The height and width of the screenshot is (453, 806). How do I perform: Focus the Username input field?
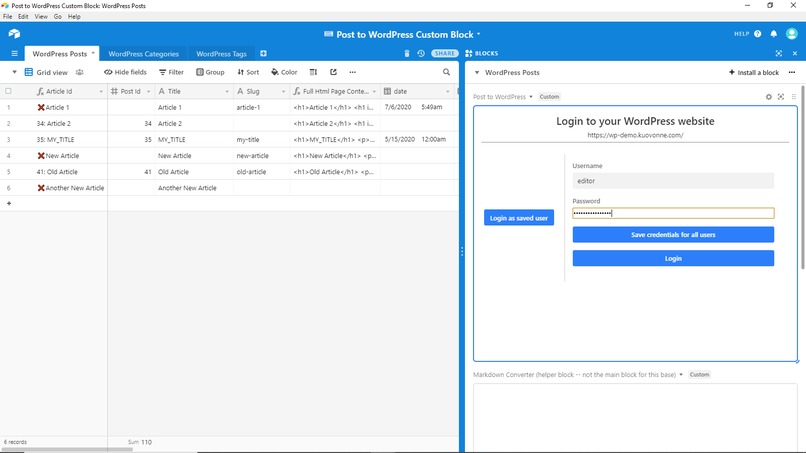point(673,181)
